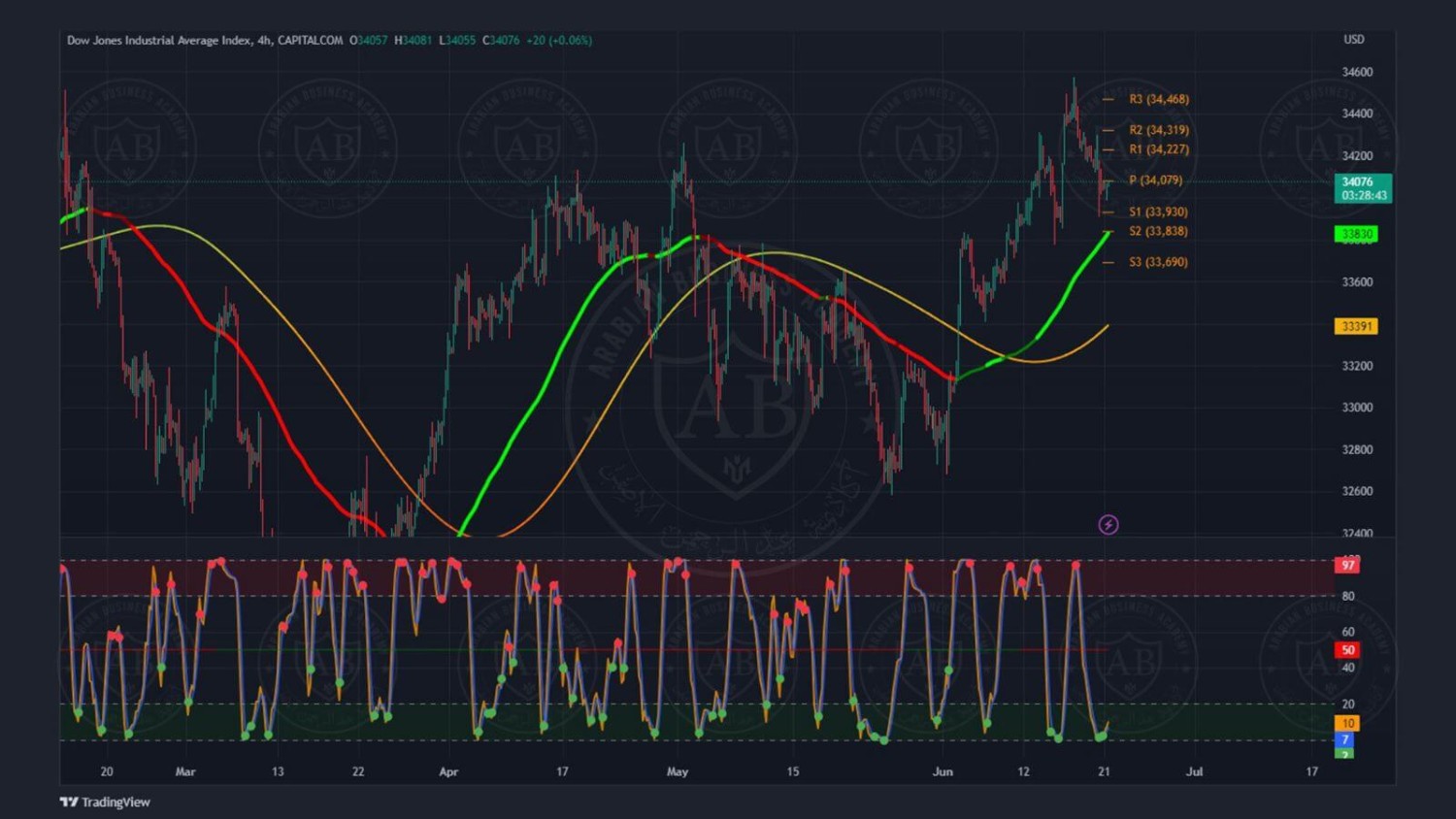Click the Mar date on time axis
Screen dimensions: 1456x819
point(185,772)
